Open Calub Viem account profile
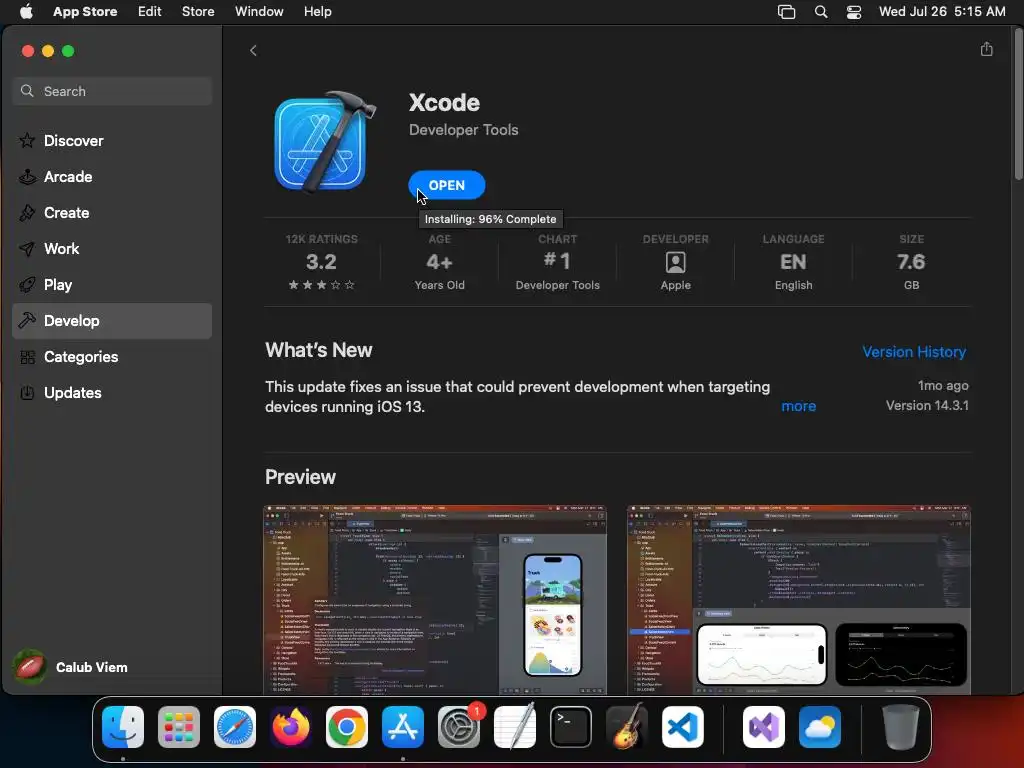This screenshot has width=1024, height=768. coord(71,667)
